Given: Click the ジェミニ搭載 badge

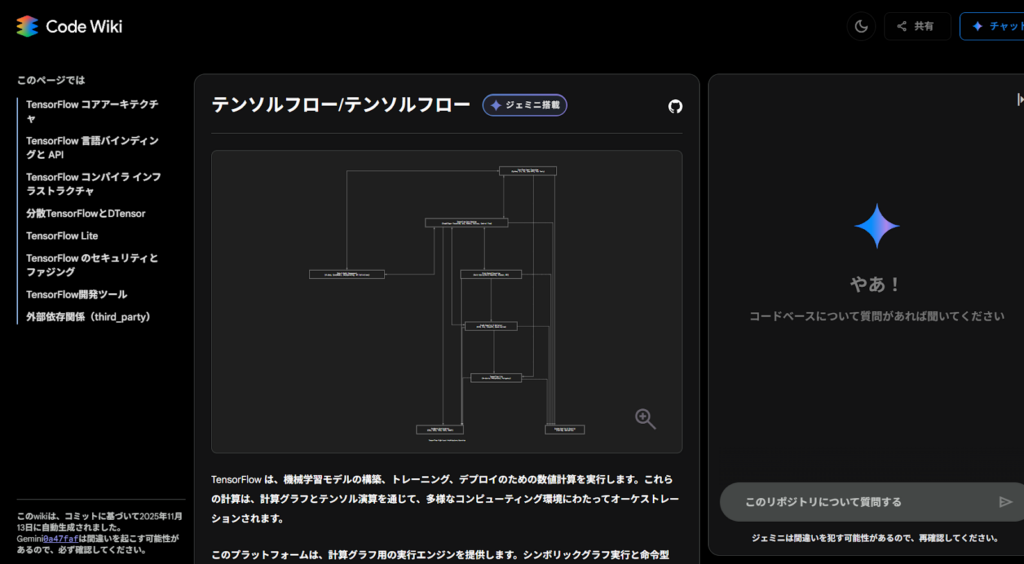Looking at the screenshot, I should [x=525, y=105].
